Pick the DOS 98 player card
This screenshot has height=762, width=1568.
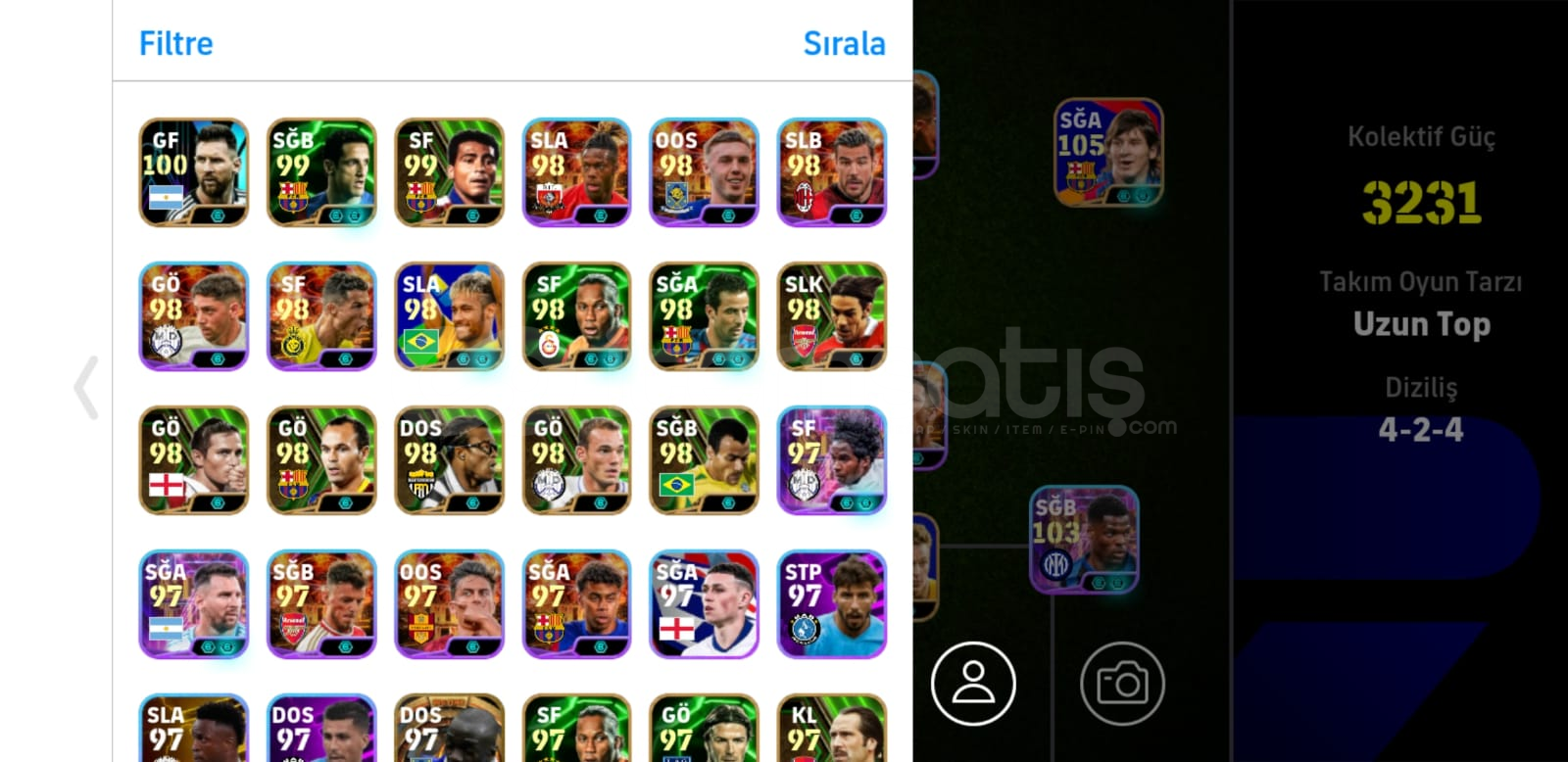click(x=449, y=460)
